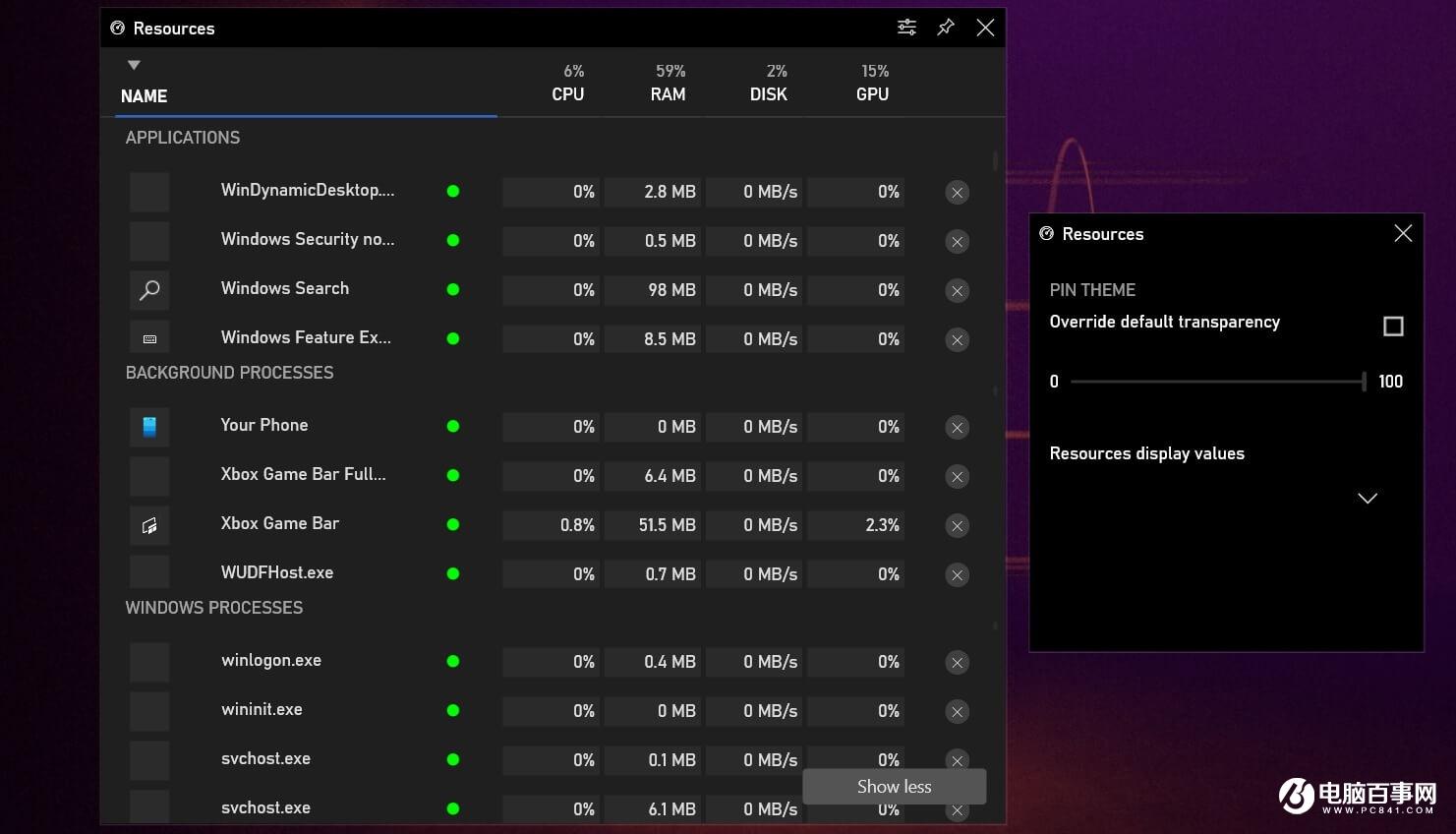End the Xbox Game Bar Full process
This screenshot has height=834, width=1456.
click(957, 476)
